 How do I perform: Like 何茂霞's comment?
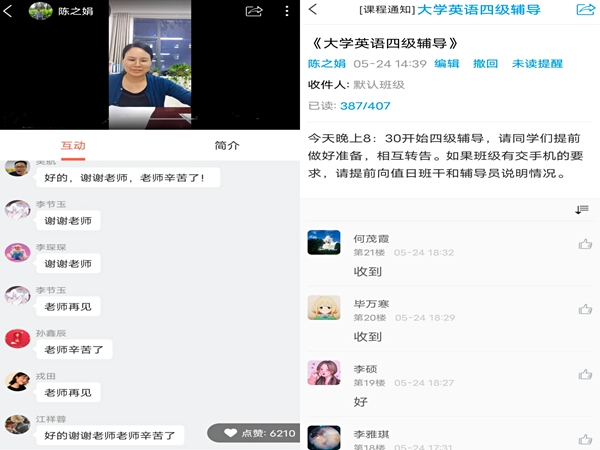click(585, 244)
